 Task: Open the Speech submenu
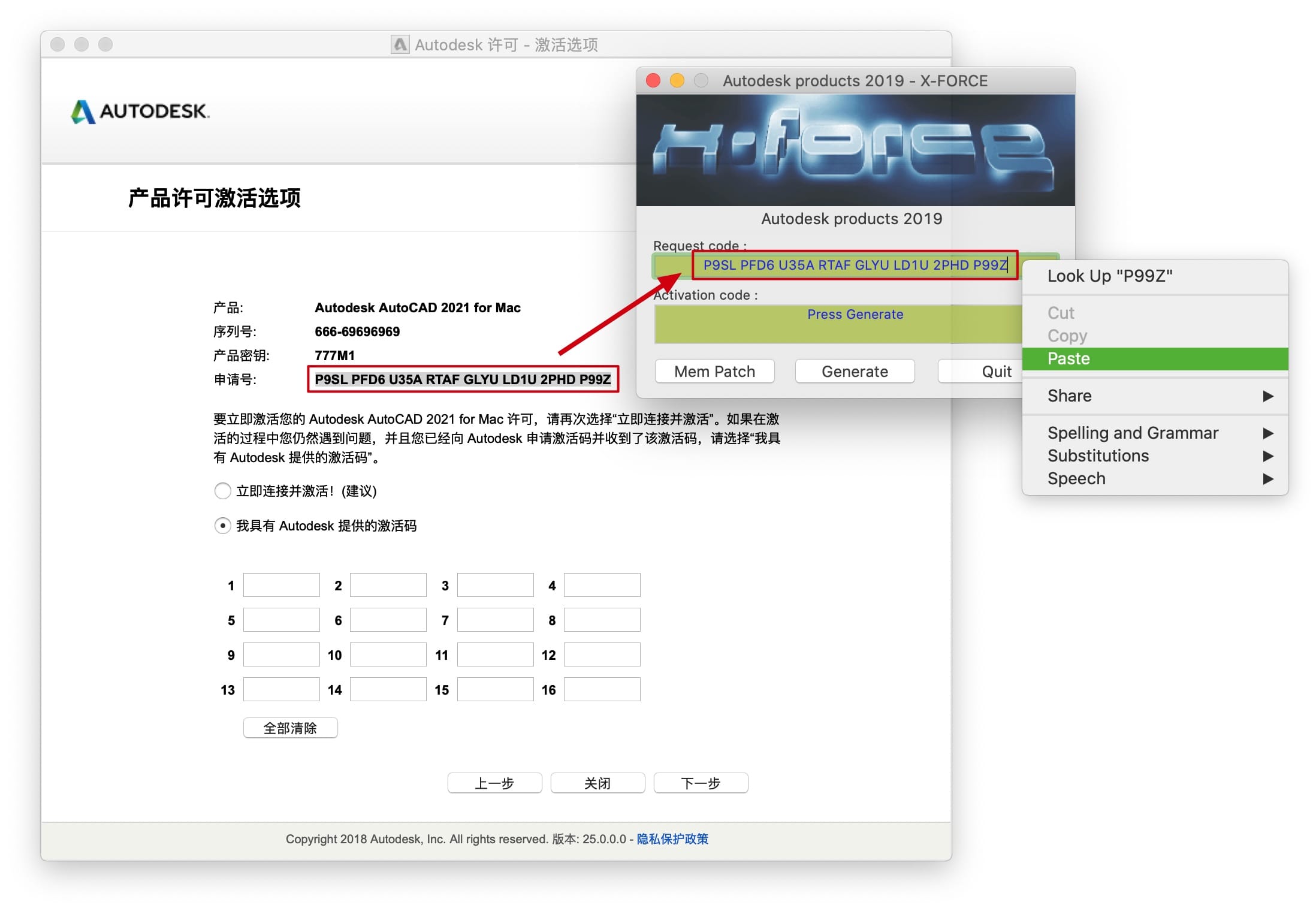tap(1267, 479)
